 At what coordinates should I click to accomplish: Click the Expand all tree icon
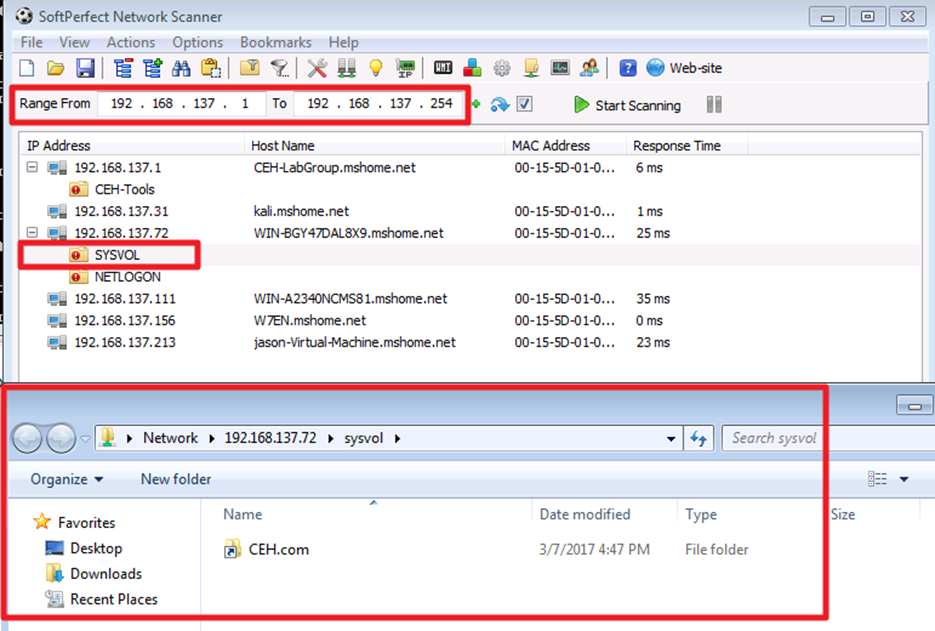(x=153, y=68)
